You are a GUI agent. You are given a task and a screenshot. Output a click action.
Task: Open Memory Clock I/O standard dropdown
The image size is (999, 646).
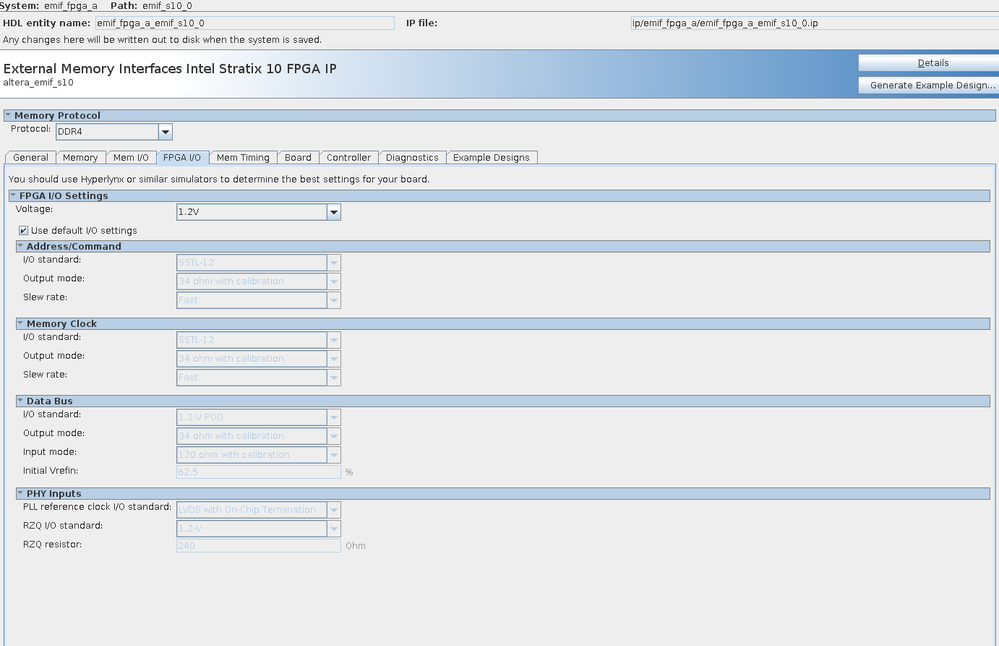[x=259, y=340]
